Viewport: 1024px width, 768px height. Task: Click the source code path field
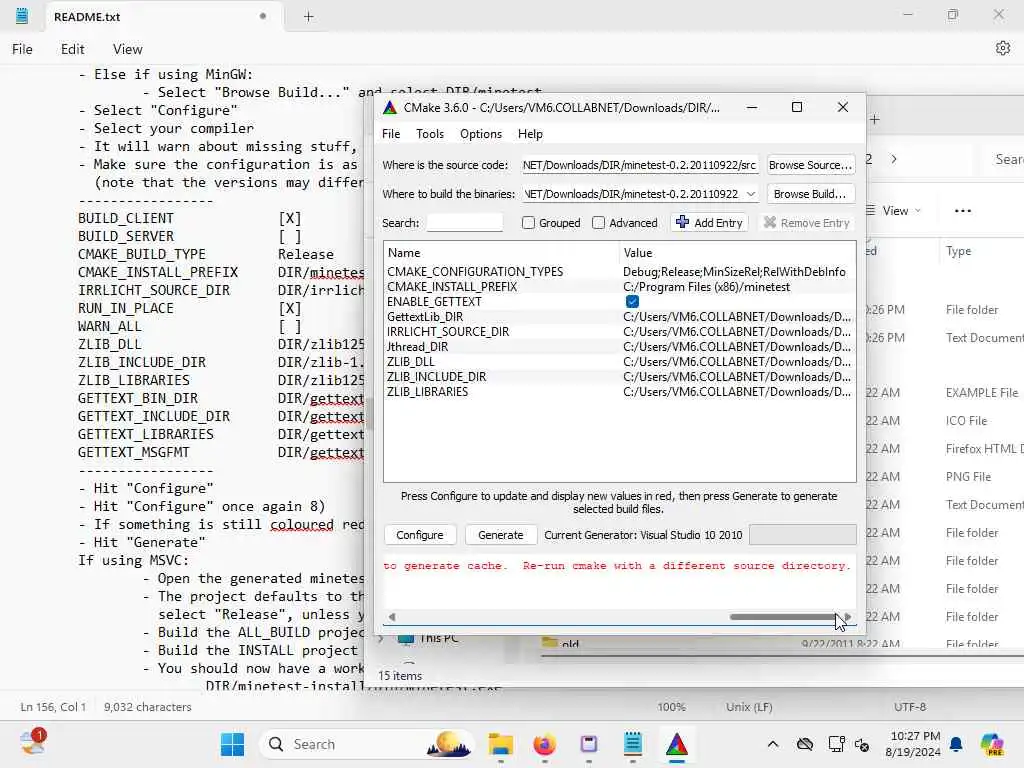[640, 165]
